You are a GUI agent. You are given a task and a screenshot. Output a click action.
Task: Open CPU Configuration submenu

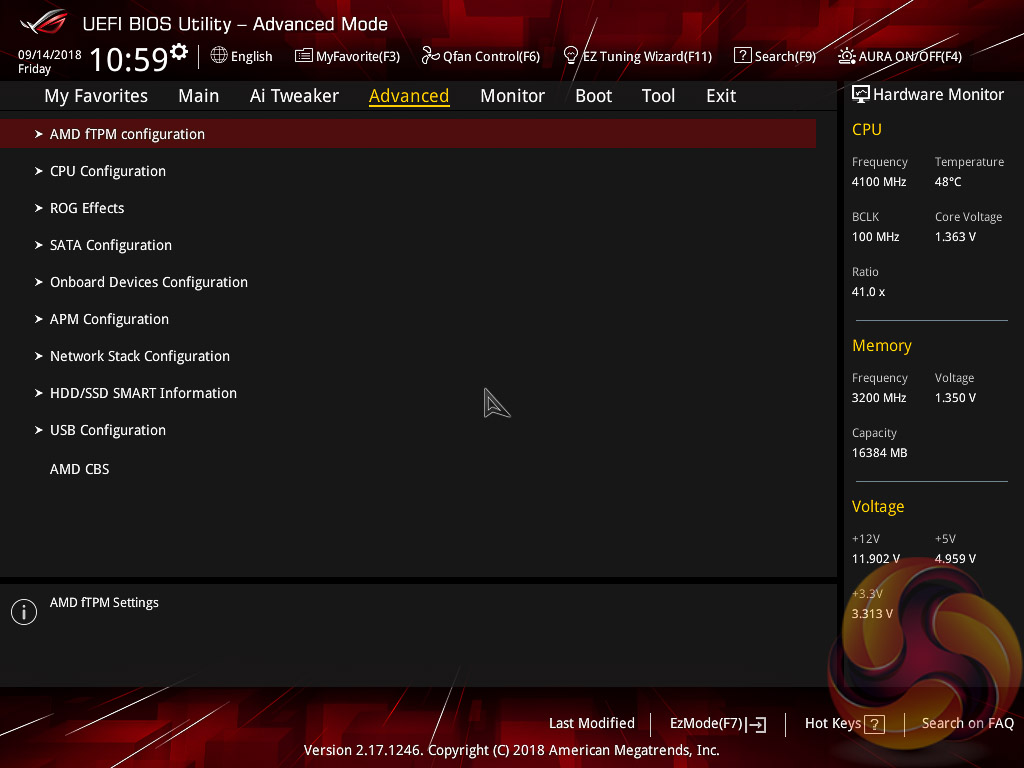click(x=108, y=171)
